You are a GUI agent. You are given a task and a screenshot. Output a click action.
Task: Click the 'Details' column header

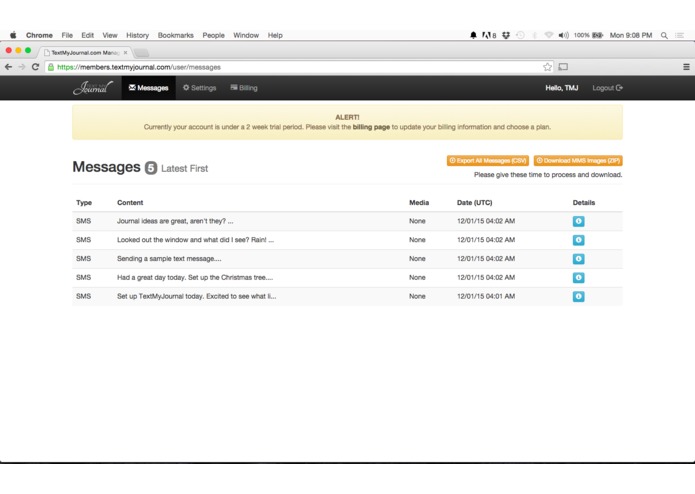584,202
